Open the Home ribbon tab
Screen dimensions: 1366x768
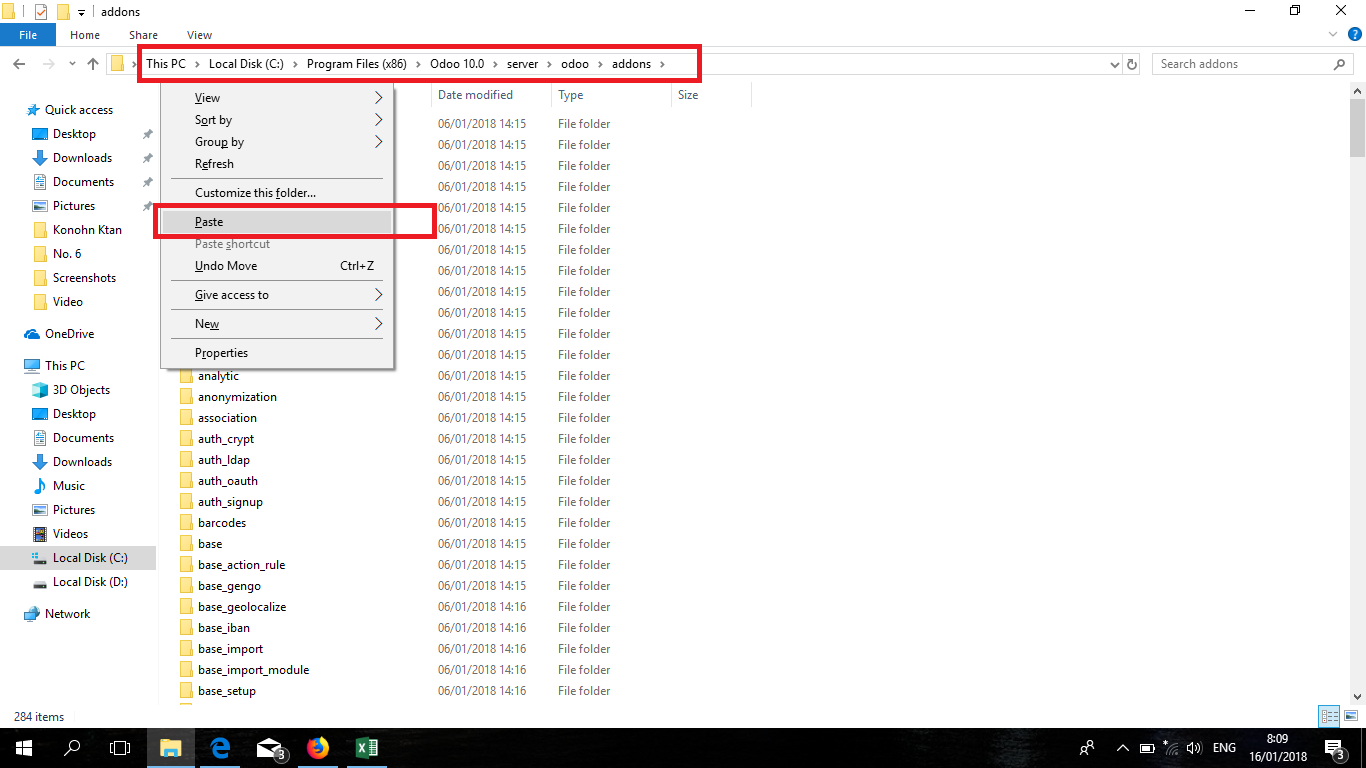85,35
